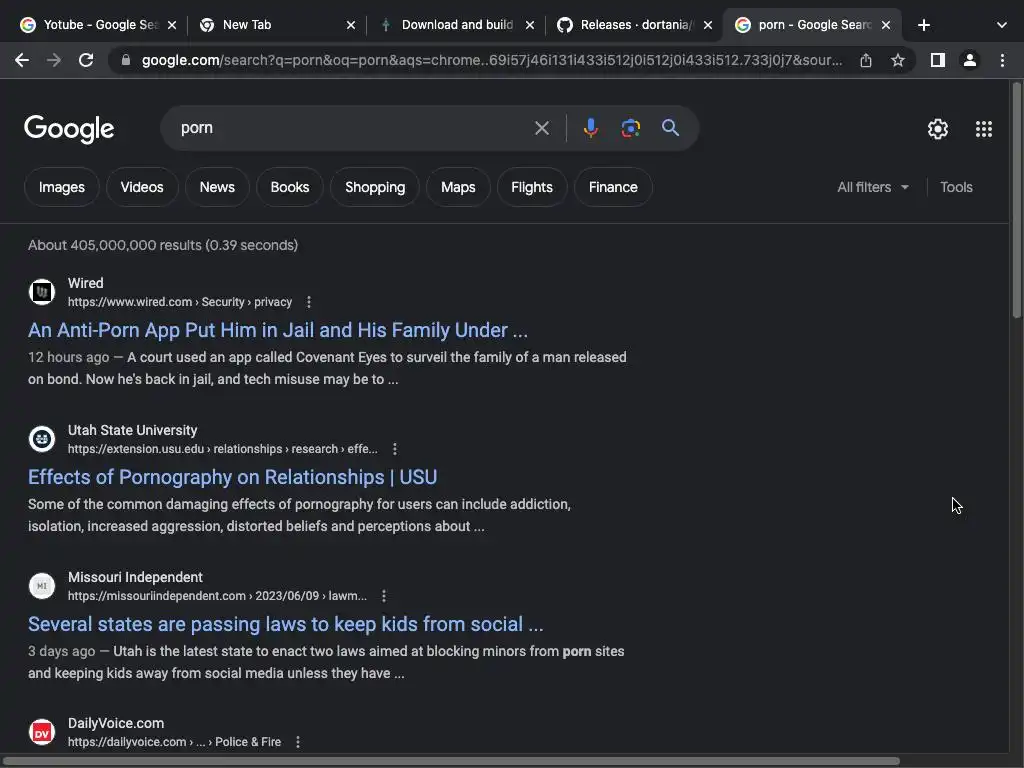The width and height of the screenshot is (1024, 768).
Task: Reload the current page
Action: [x=86, y=60]
